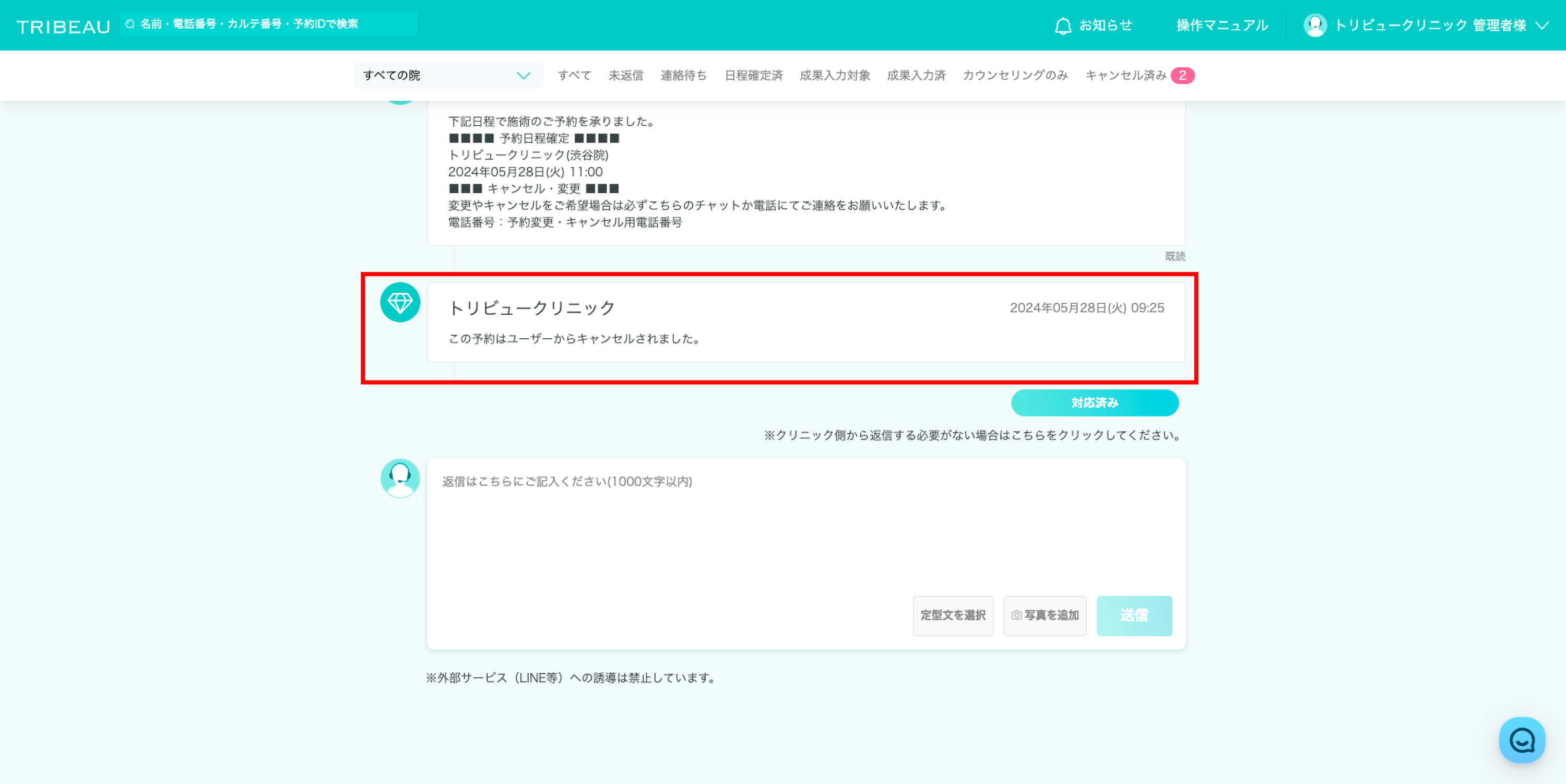
Task: Open the chat support bubble icon
Action: click(1522, 740)
